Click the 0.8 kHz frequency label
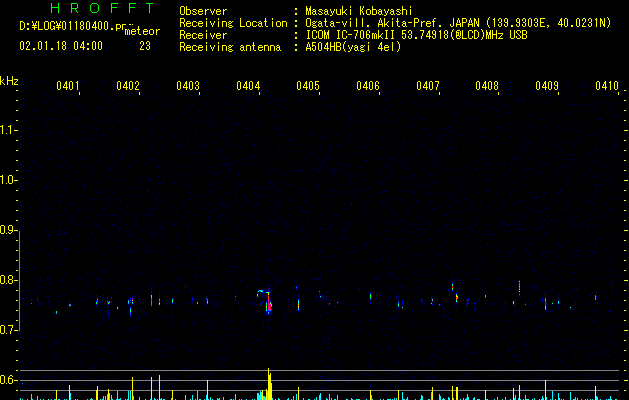This screenshot has height=400, width=629. [x=8, y=280]
